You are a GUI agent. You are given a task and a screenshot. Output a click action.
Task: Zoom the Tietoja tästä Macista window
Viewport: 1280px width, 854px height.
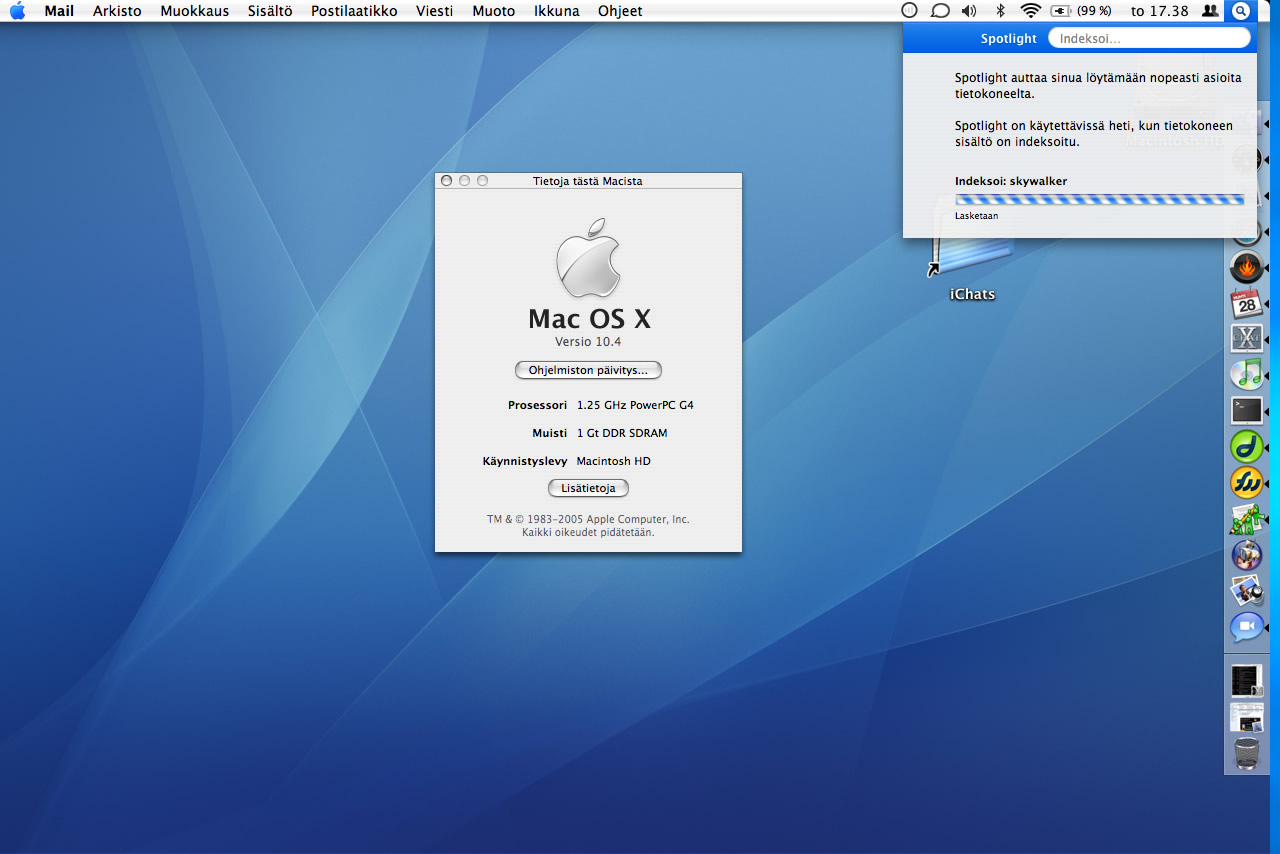[483, 181]
